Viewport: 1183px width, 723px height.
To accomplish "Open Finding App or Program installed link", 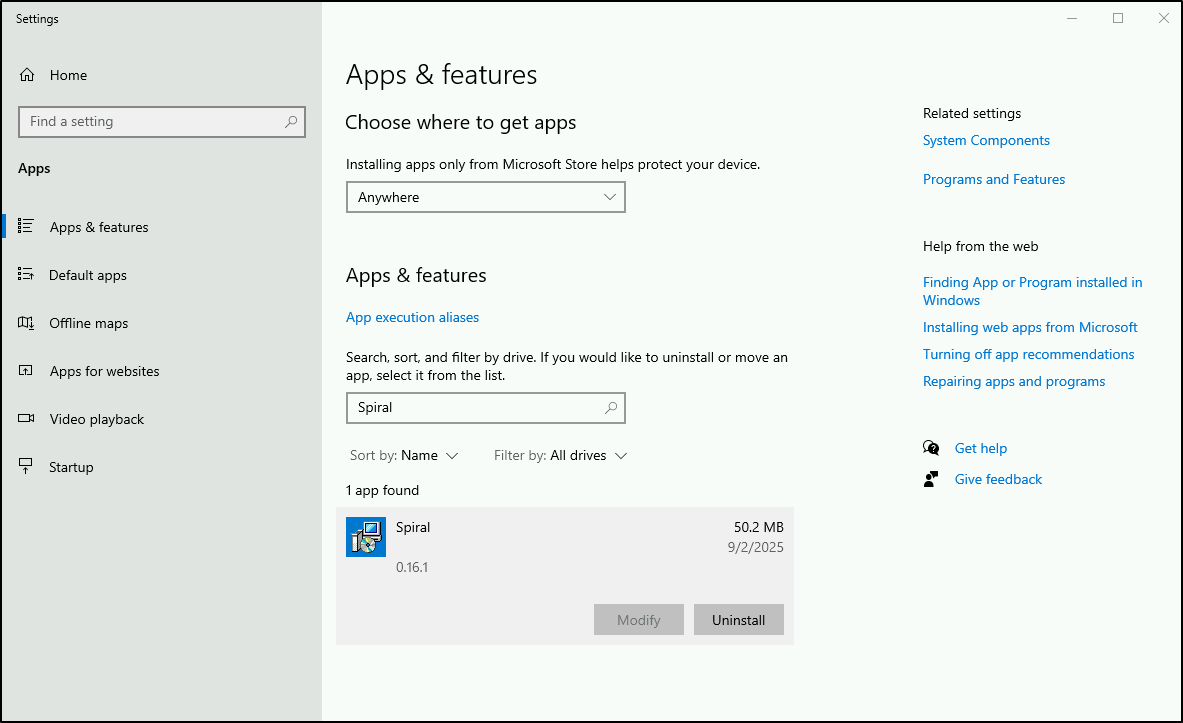I will [x=1032, y=291].
